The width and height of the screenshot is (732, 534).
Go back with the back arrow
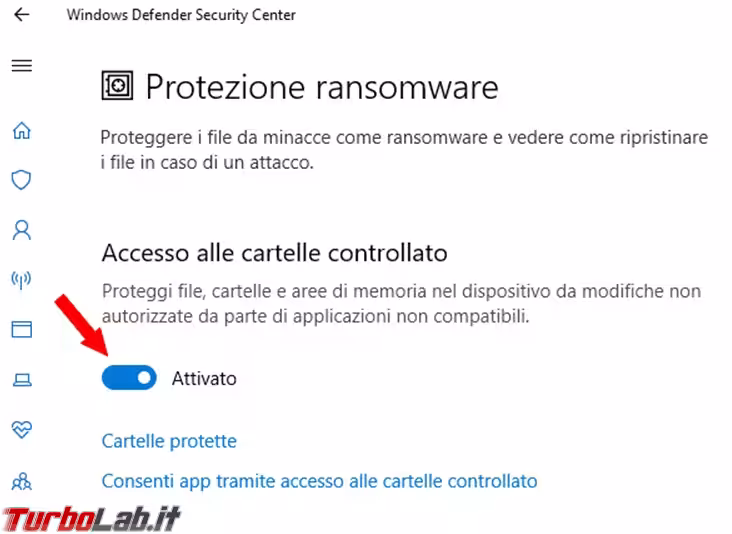(21, 15)
